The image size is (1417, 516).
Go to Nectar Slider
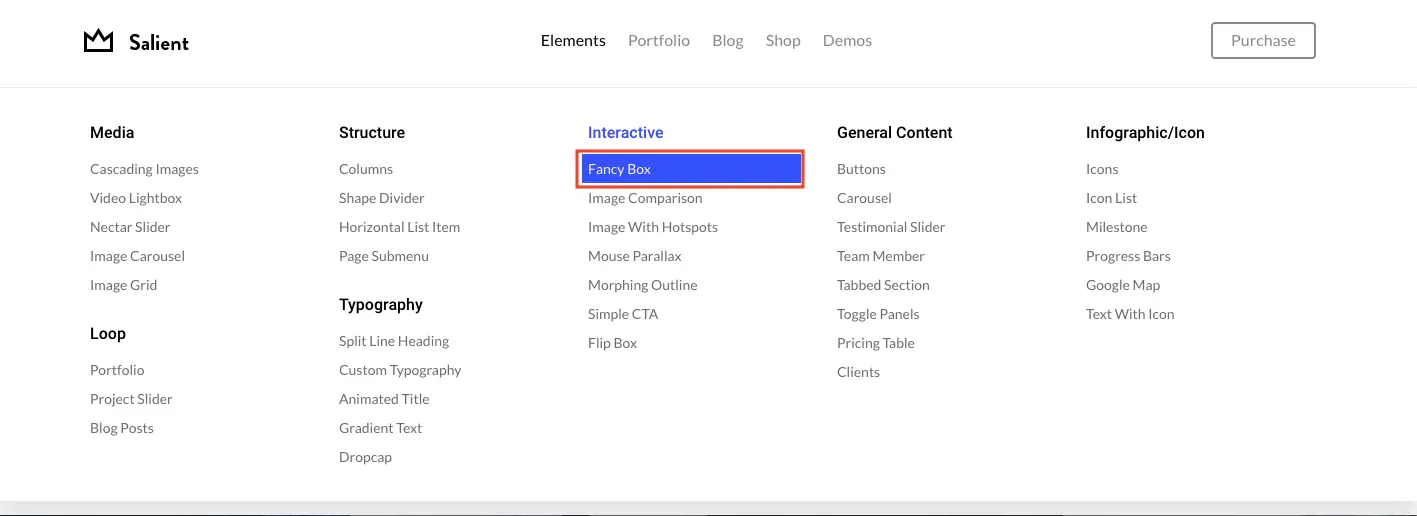(x=130, y=227)
